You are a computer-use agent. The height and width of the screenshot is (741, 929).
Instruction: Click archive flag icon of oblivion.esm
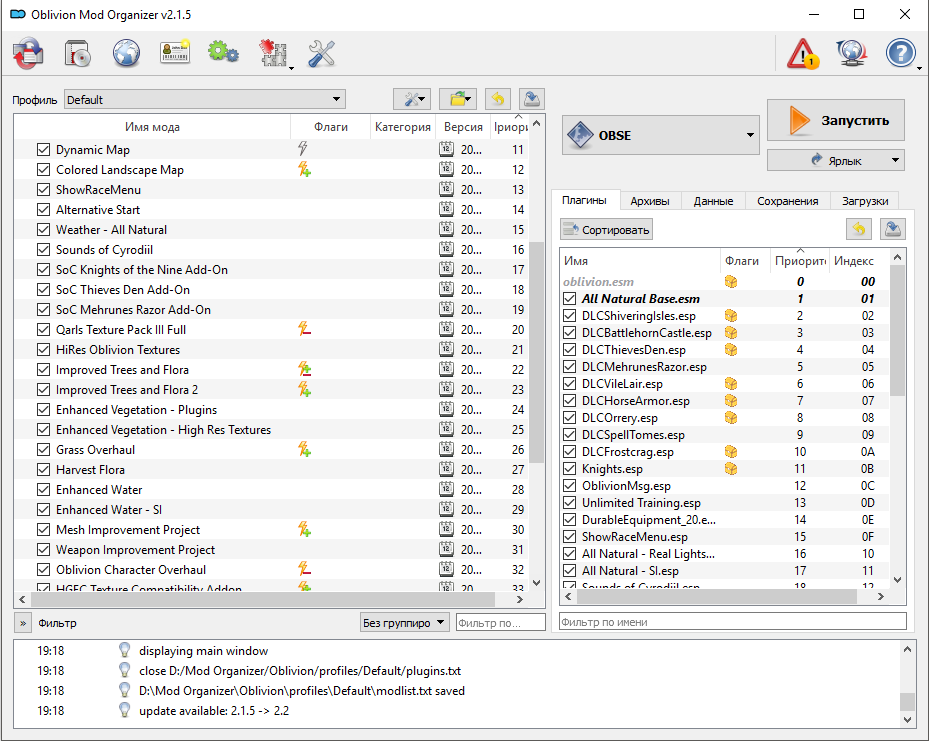point(731,282)
